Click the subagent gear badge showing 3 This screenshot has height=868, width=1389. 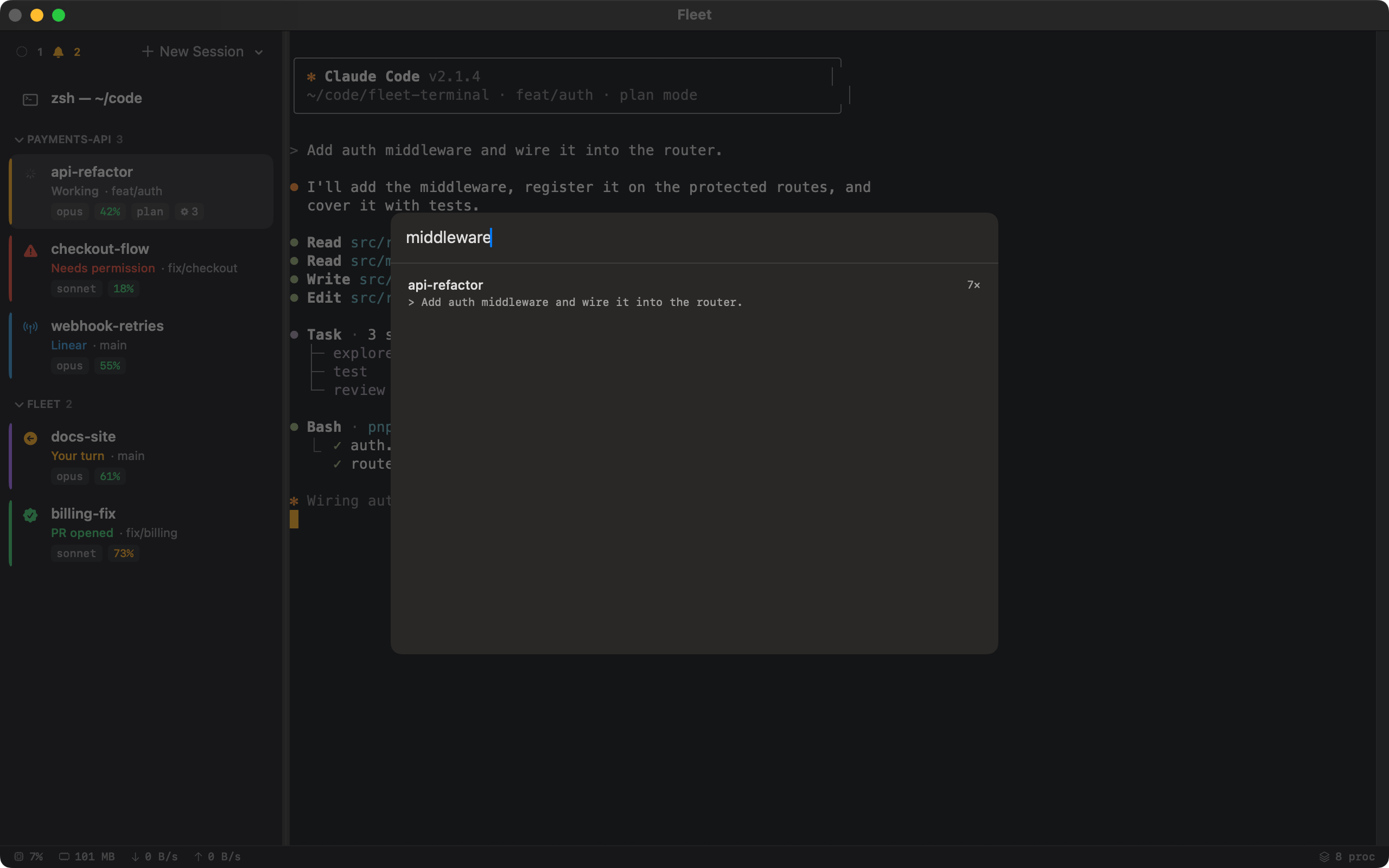coord(189,212)
